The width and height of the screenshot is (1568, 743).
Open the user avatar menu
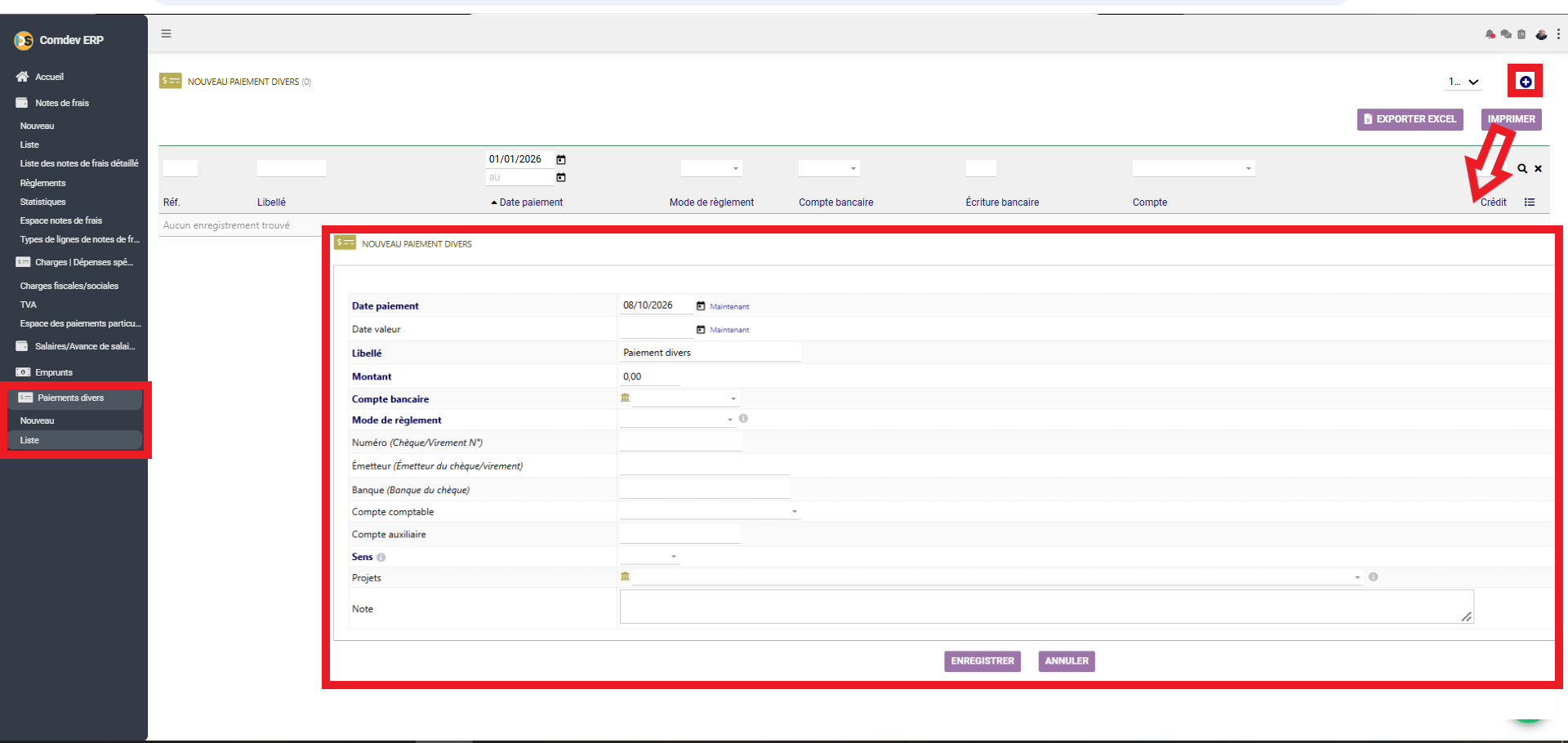click(x=1541, y=34)
